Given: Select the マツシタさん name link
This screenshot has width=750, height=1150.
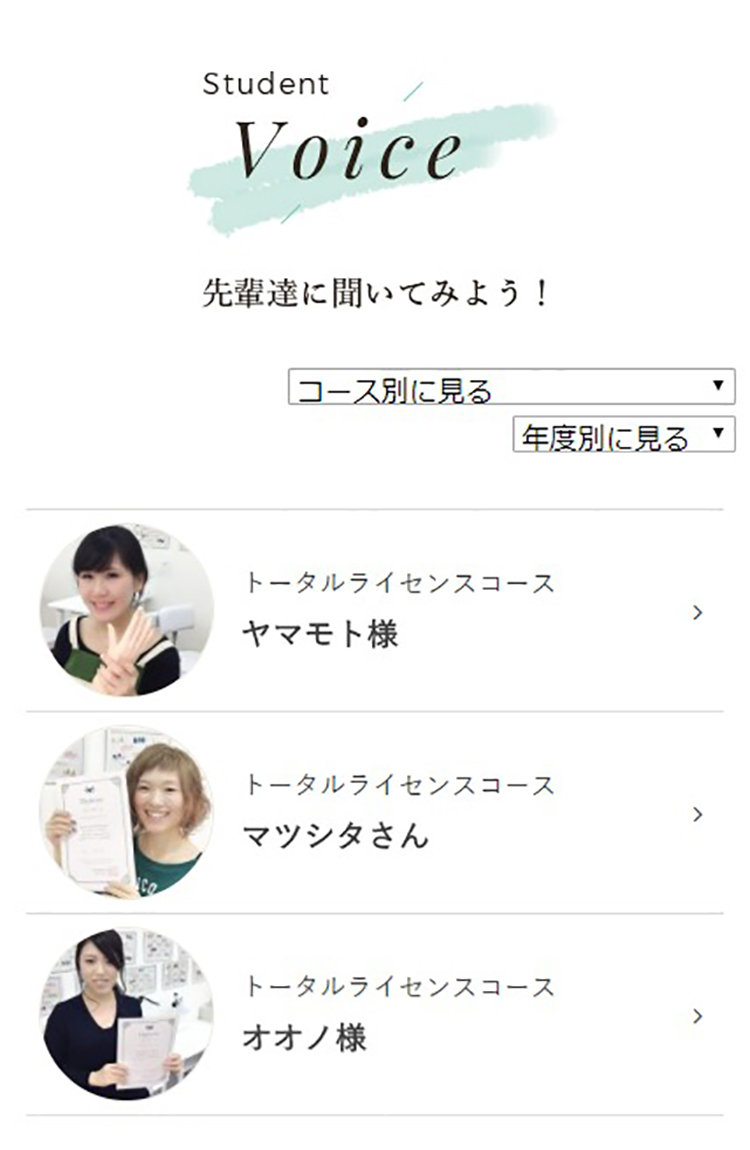Looking at the screenshot, I should (336, 835).
